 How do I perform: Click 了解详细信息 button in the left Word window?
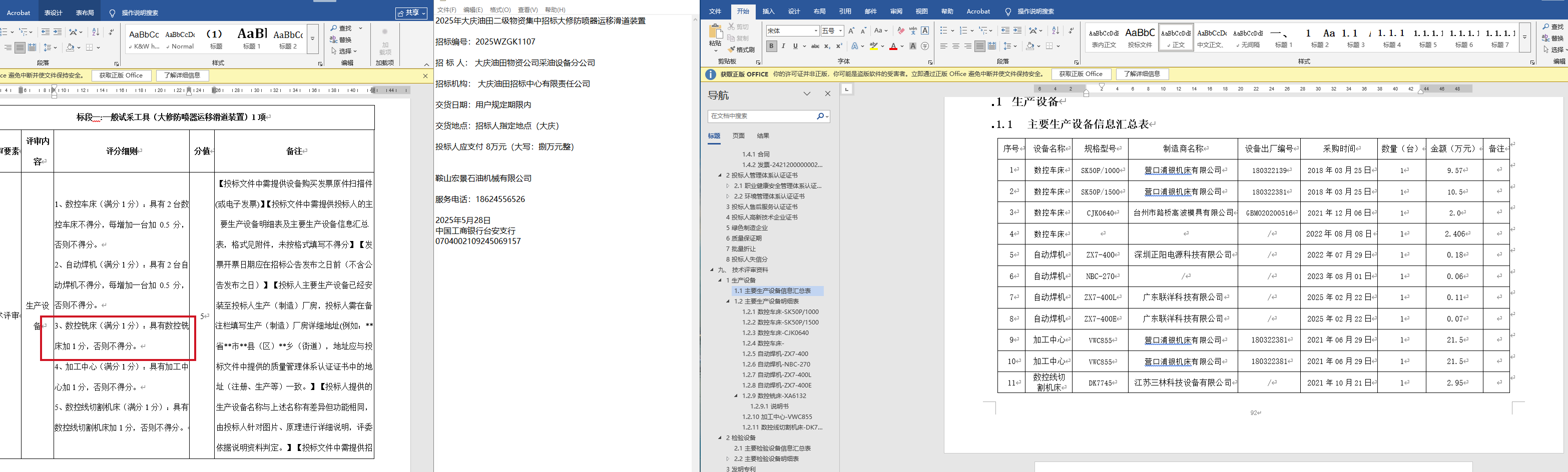(183, 75)
